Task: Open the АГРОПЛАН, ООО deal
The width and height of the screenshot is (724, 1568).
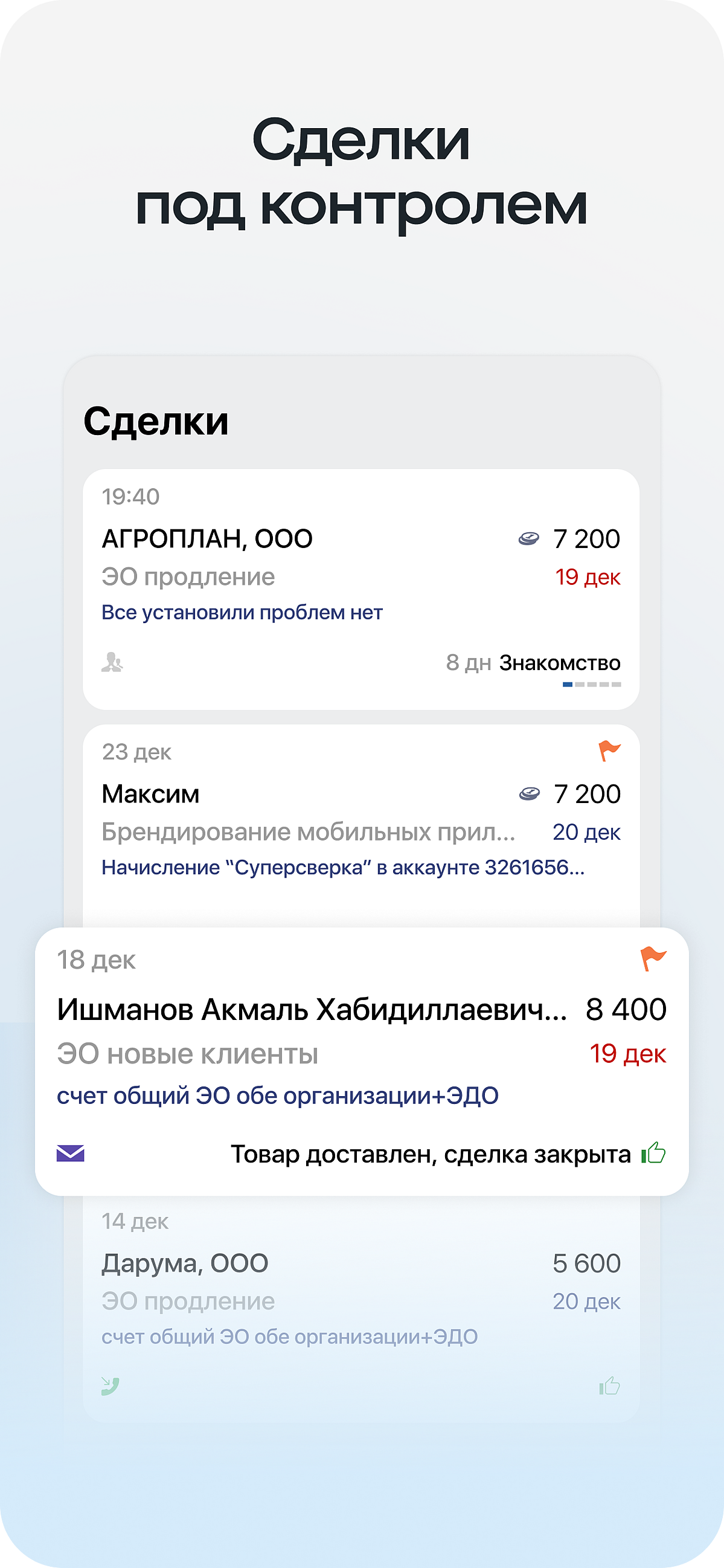Action: (x=207, y=539)
